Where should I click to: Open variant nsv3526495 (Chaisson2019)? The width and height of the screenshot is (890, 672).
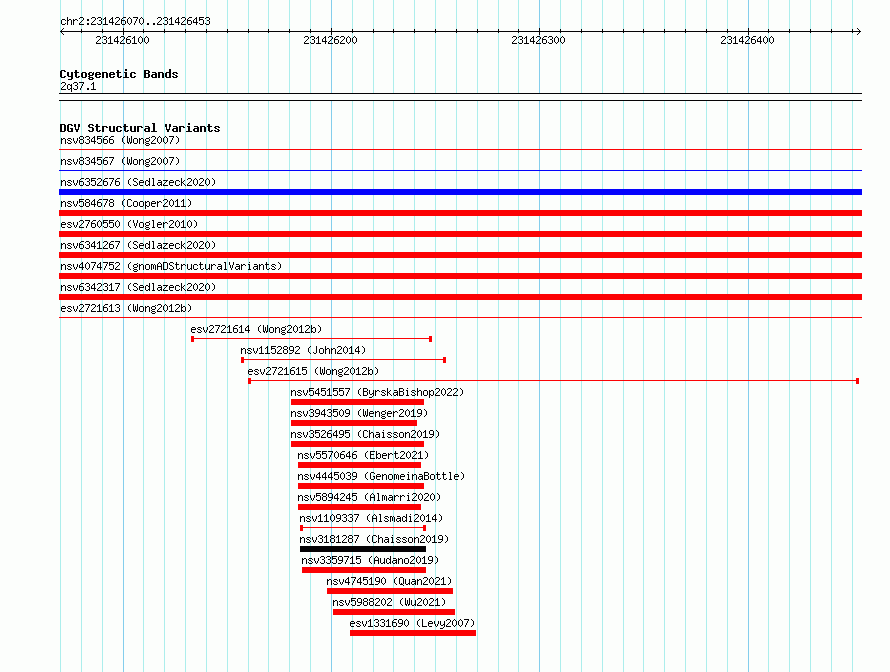point(365,434)
